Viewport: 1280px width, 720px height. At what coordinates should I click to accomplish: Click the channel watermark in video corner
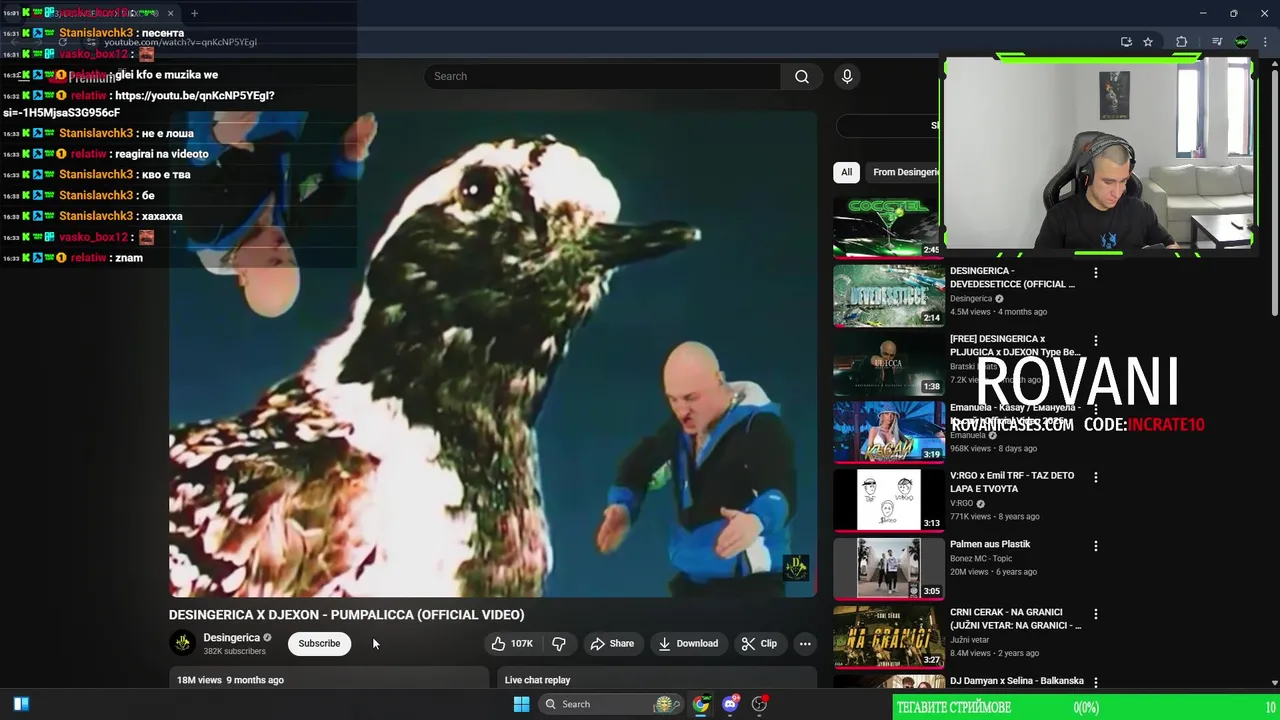point(796,568)
